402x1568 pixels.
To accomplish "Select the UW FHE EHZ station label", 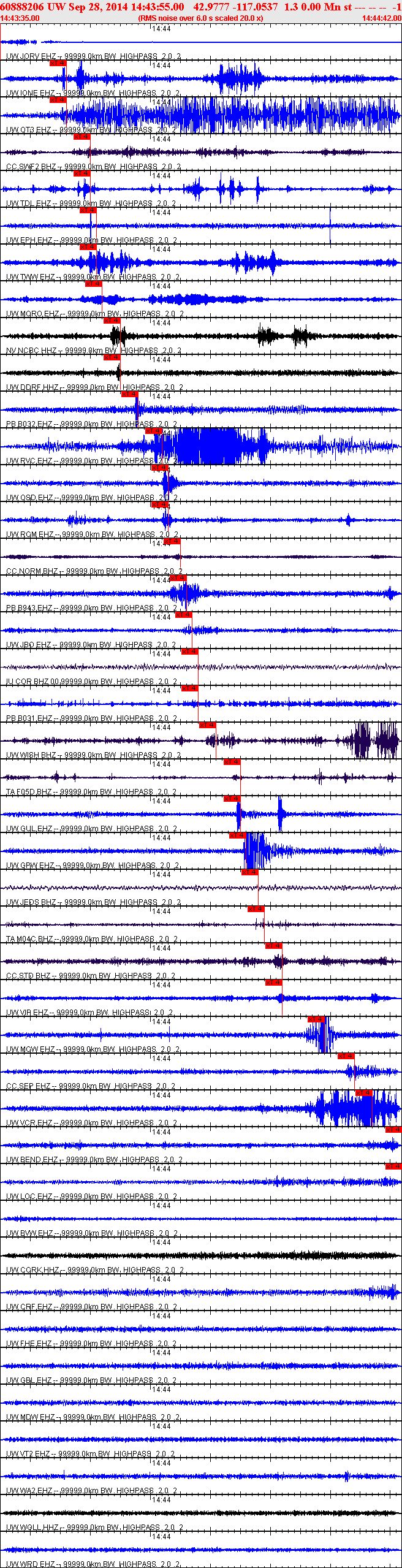I will click(92, 1344).
